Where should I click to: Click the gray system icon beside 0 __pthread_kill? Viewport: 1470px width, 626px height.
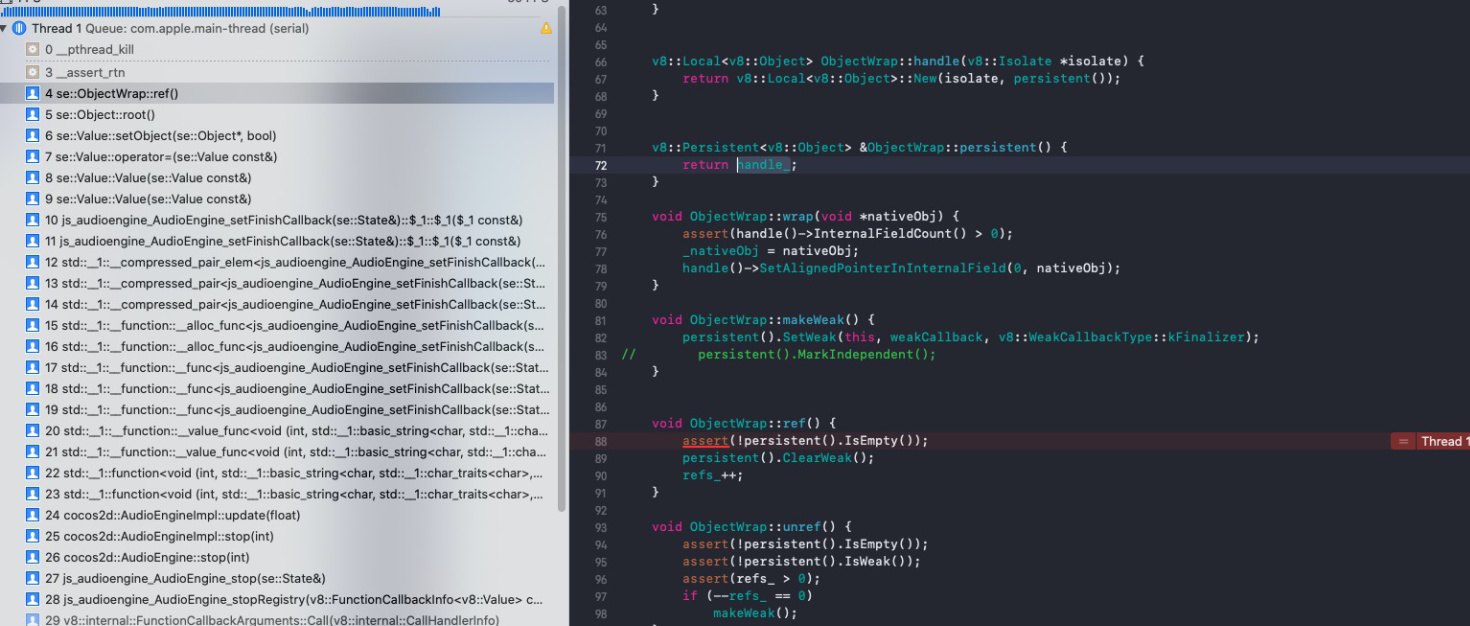point(33,50)
